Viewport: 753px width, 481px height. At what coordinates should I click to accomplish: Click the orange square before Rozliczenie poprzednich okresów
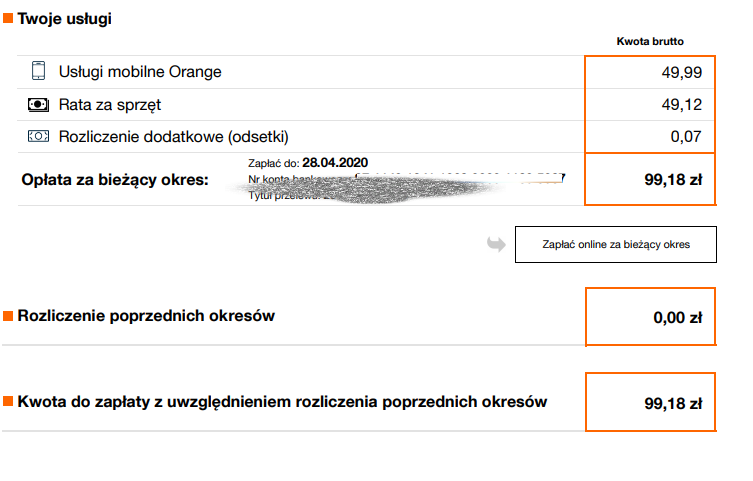pyautogui.click(x=8, y=316)
